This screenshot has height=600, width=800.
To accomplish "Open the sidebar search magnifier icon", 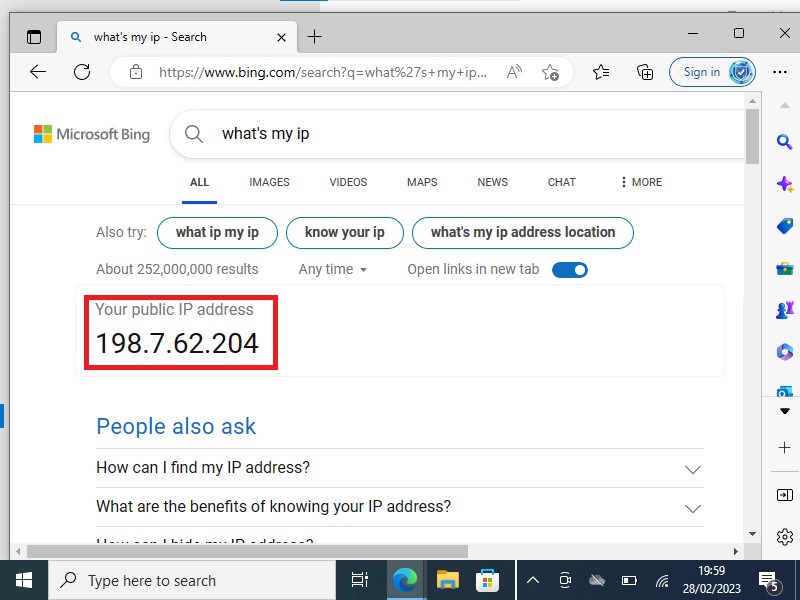I will pyautogui.click(x=784, y=142).
